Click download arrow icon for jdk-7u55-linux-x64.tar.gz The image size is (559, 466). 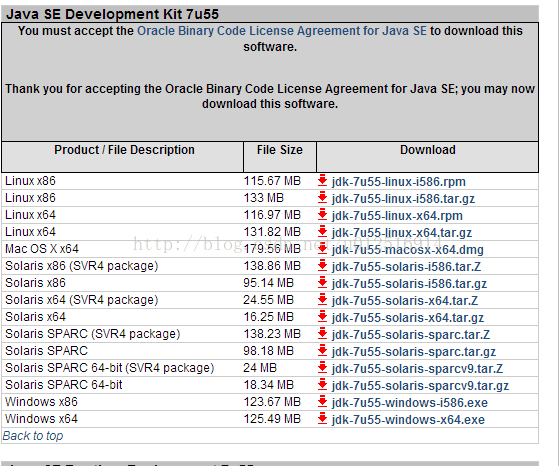(x=322, y=232)
